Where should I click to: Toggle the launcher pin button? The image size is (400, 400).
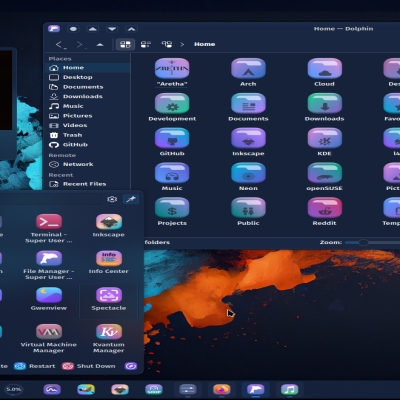131,199
